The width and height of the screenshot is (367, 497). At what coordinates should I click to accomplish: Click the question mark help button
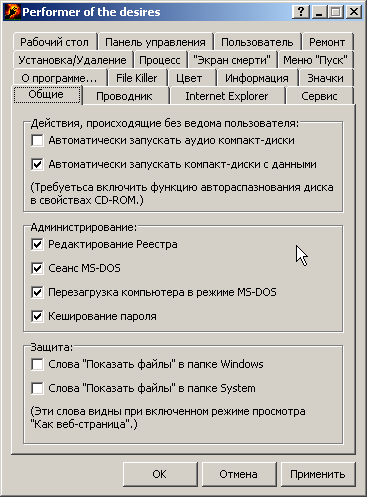301,12
